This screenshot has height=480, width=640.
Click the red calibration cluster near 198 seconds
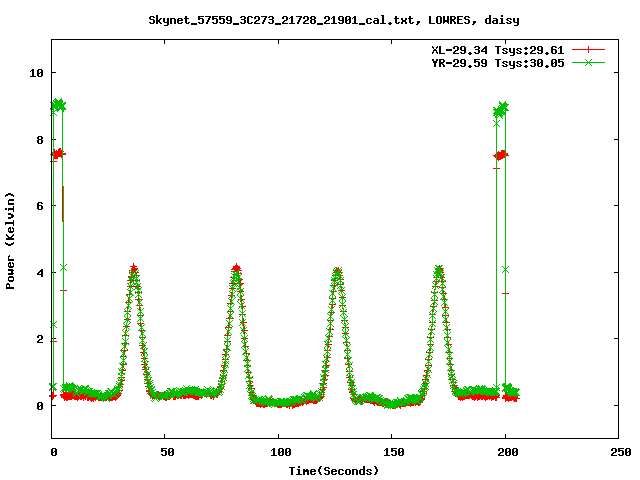(501, 155)
